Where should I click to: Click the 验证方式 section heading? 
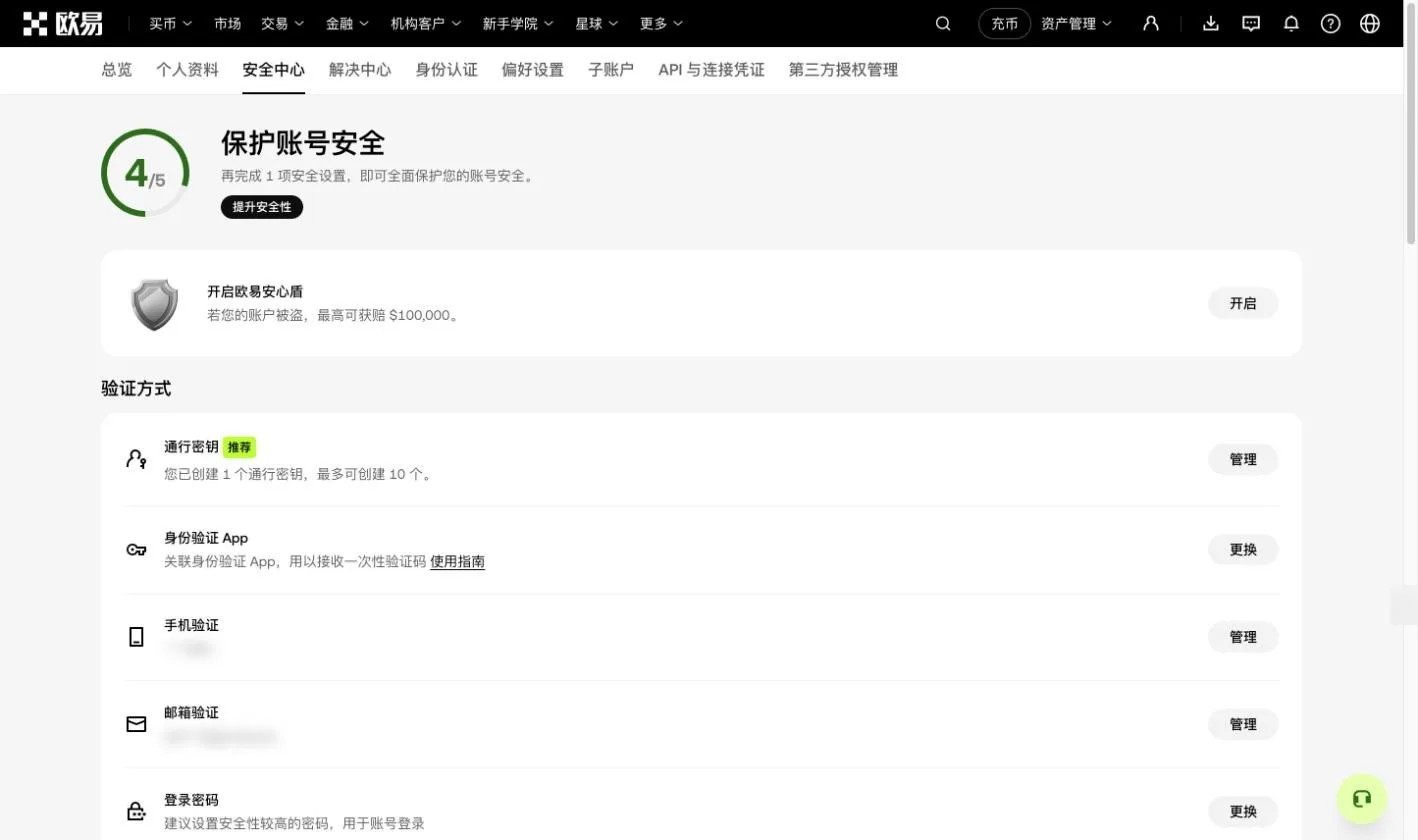click(136, 389)
